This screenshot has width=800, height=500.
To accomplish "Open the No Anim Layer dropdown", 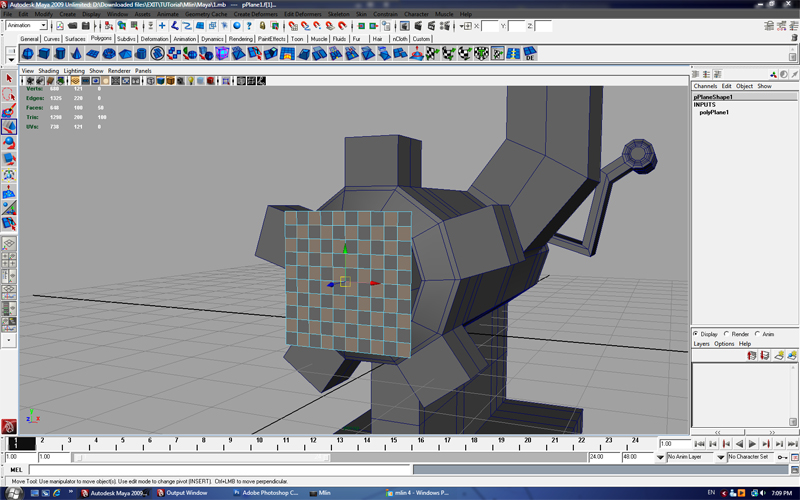I will pos(661,457).
